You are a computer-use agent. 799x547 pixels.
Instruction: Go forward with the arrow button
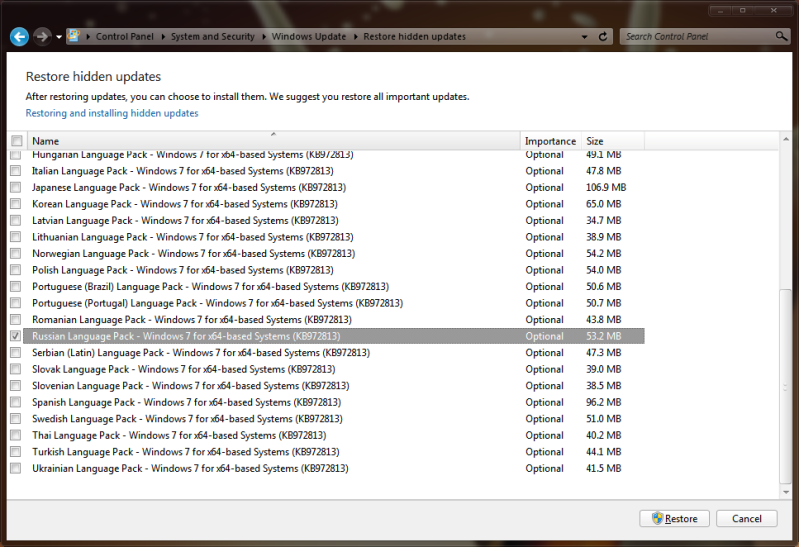tap(42, 37)
